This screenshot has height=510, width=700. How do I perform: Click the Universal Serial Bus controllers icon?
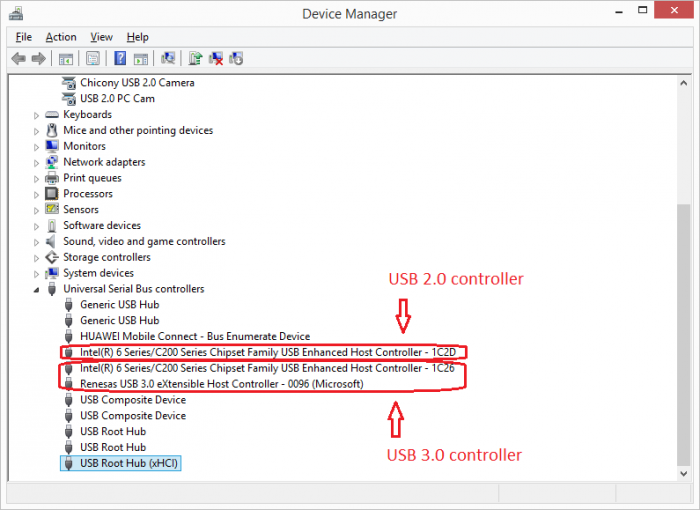52,289
